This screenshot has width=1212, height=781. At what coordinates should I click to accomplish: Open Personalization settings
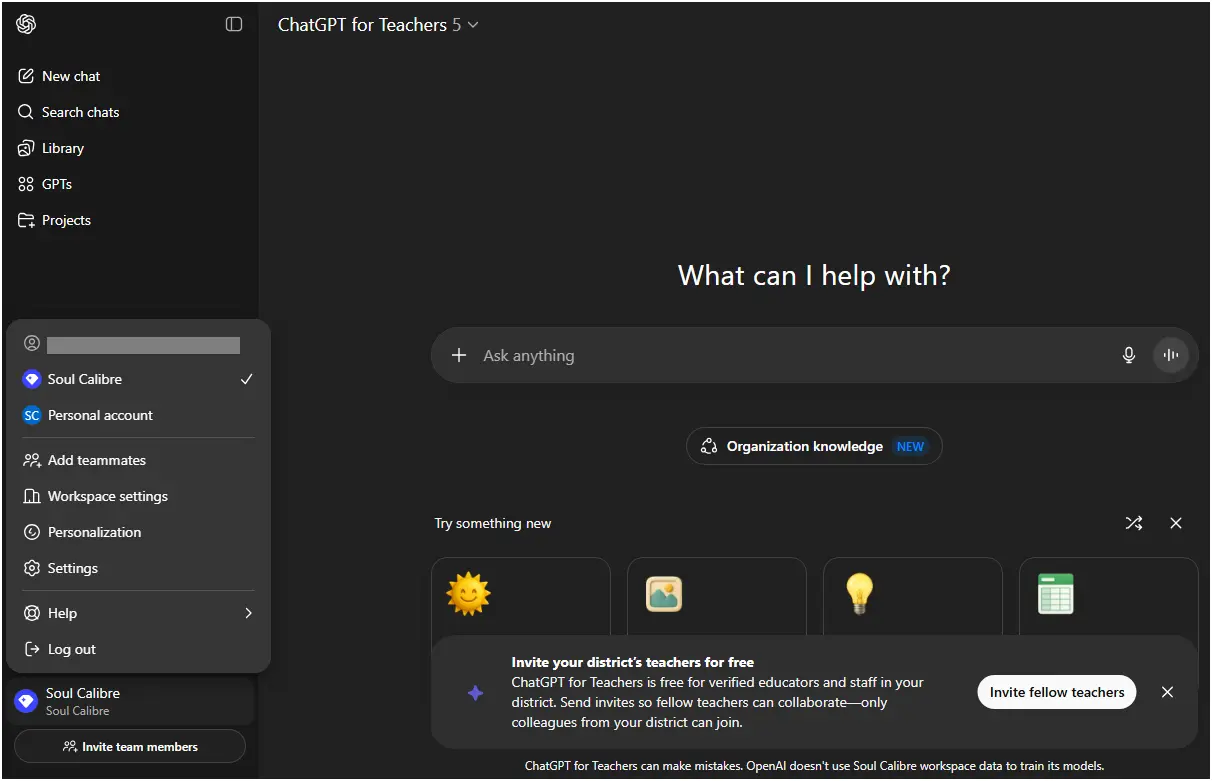click(x=138, y=532)
